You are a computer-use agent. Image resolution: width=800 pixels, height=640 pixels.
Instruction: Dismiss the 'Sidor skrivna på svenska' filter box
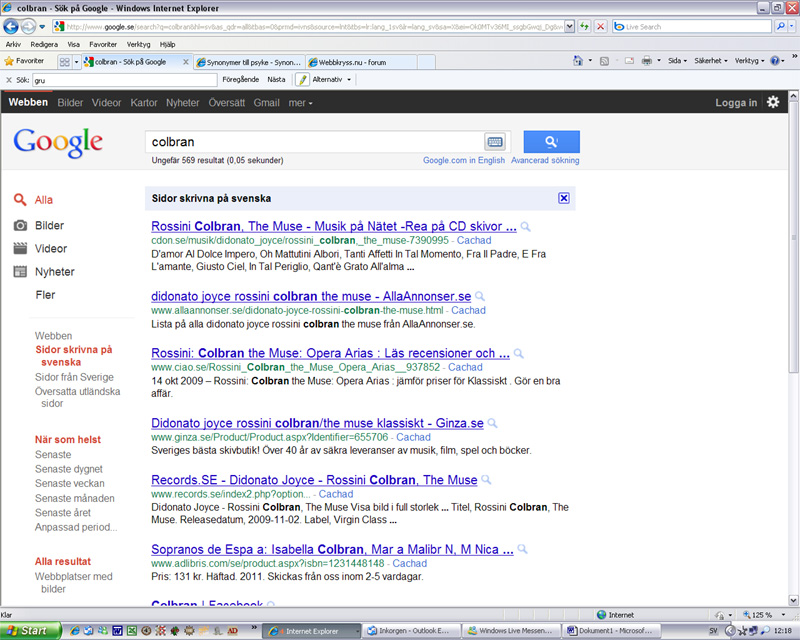564,198
